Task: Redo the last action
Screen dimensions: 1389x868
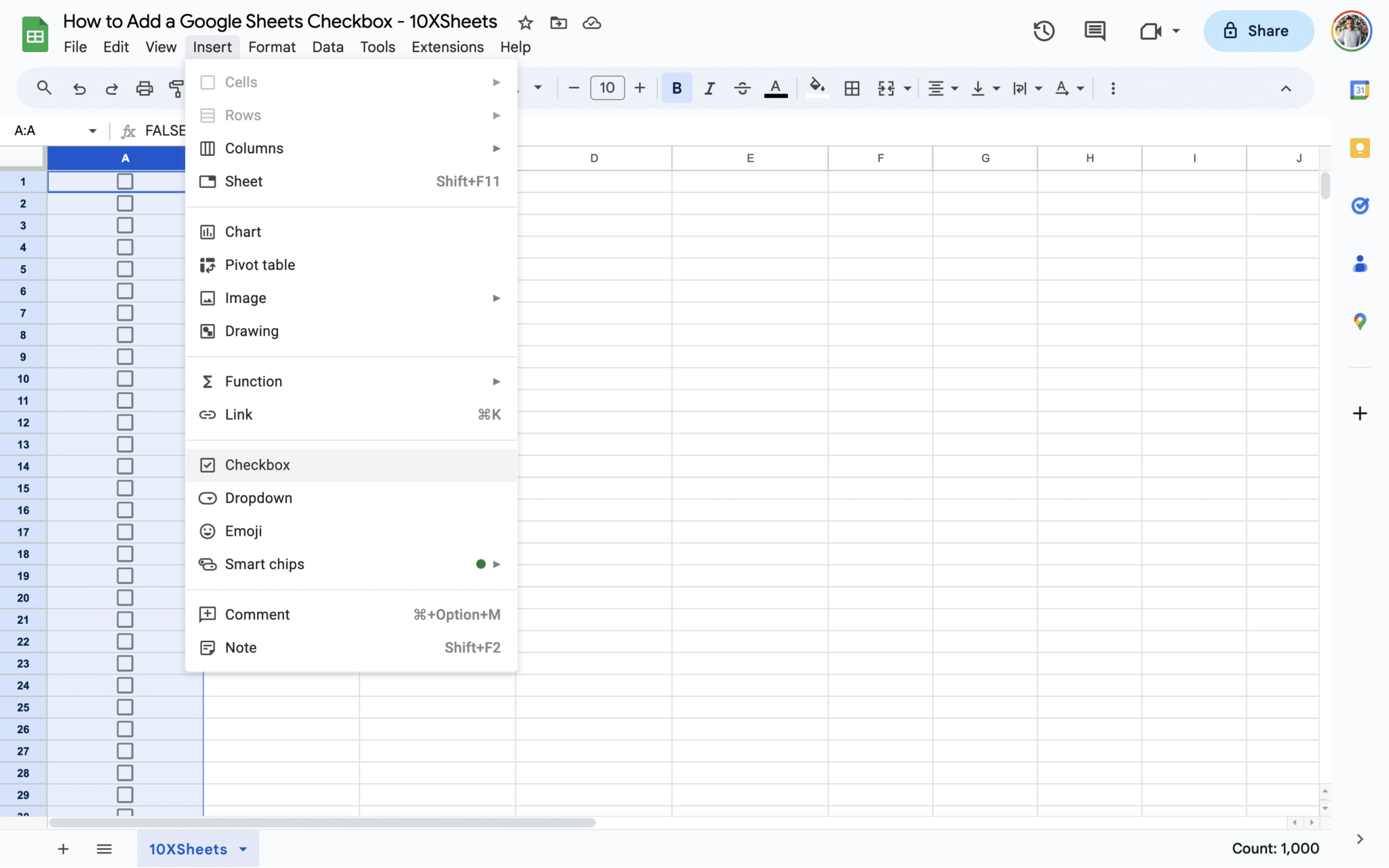Action: pos(112,88)
